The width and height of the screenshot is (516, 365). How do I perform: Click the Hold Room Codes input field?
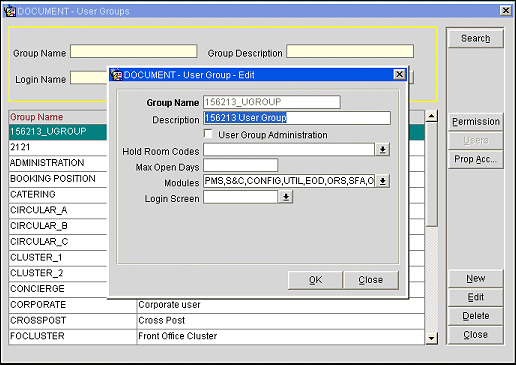pos(289,150)
